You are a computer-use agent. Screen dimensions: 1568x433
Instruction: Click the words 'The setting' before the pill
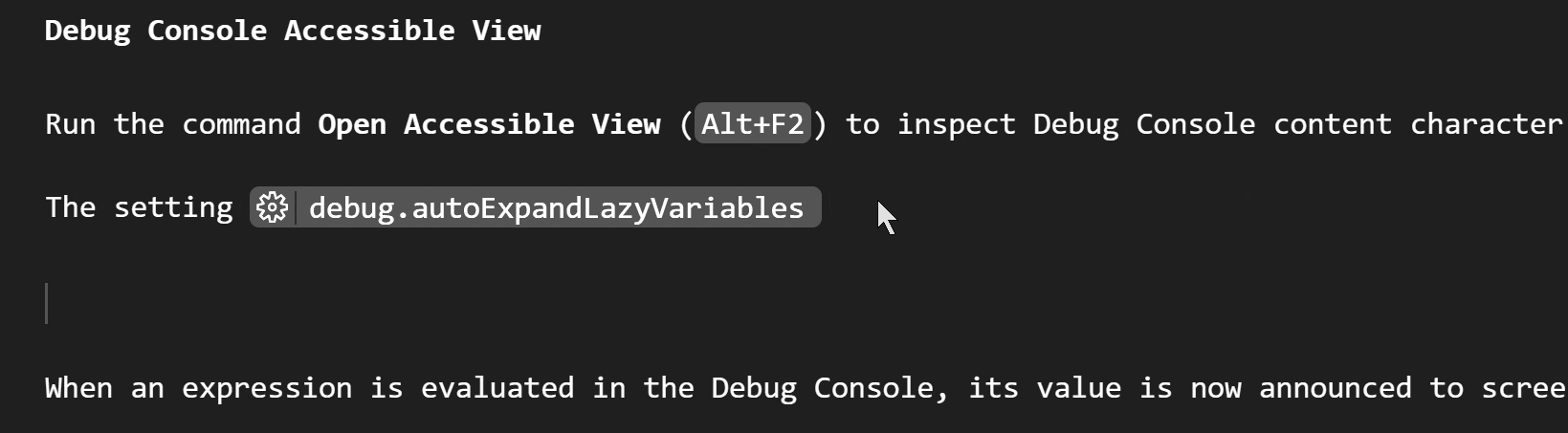click(x=139, y=207)
